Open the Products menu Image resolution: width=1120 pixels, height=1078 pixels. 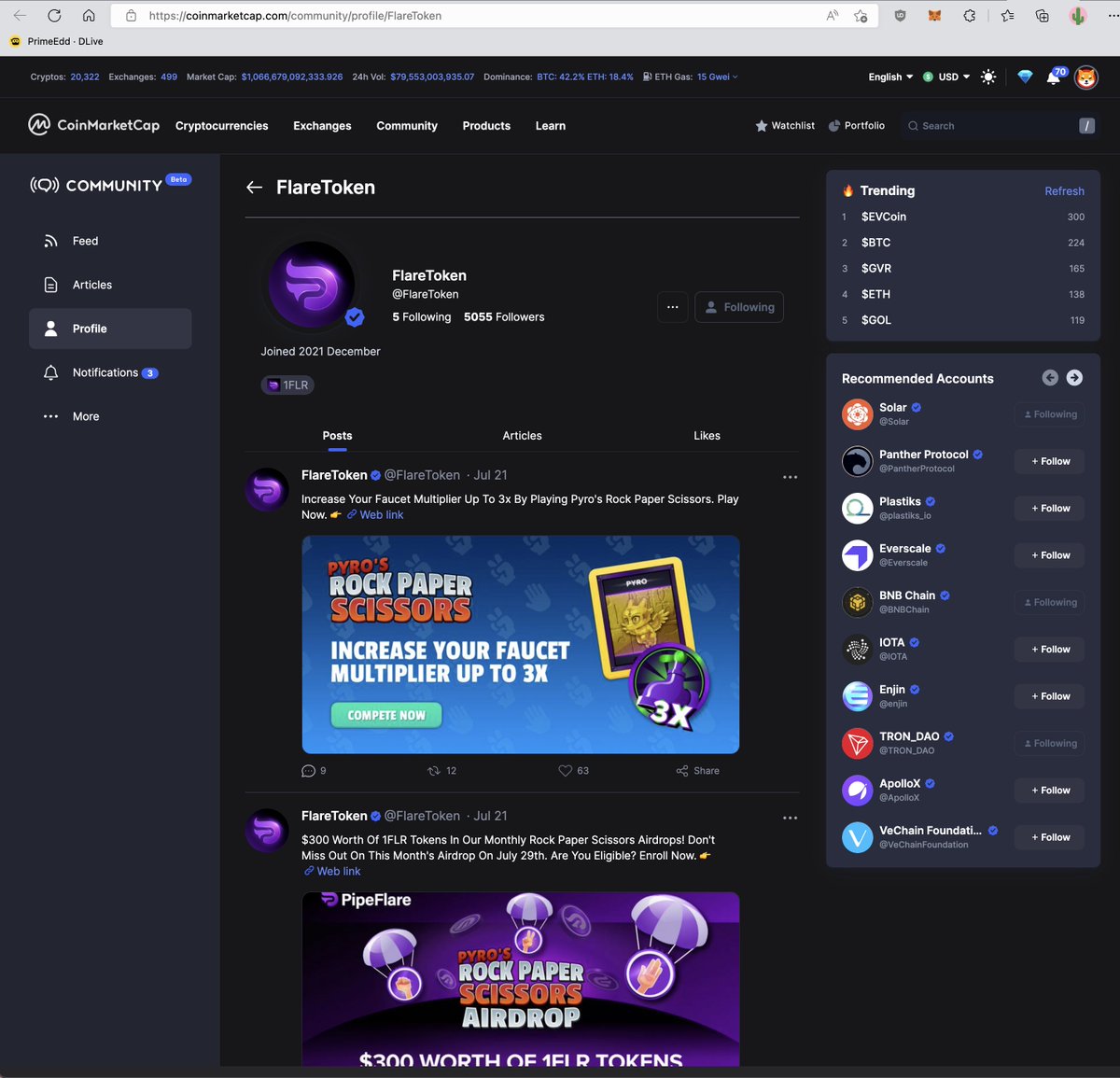point(486,126)
